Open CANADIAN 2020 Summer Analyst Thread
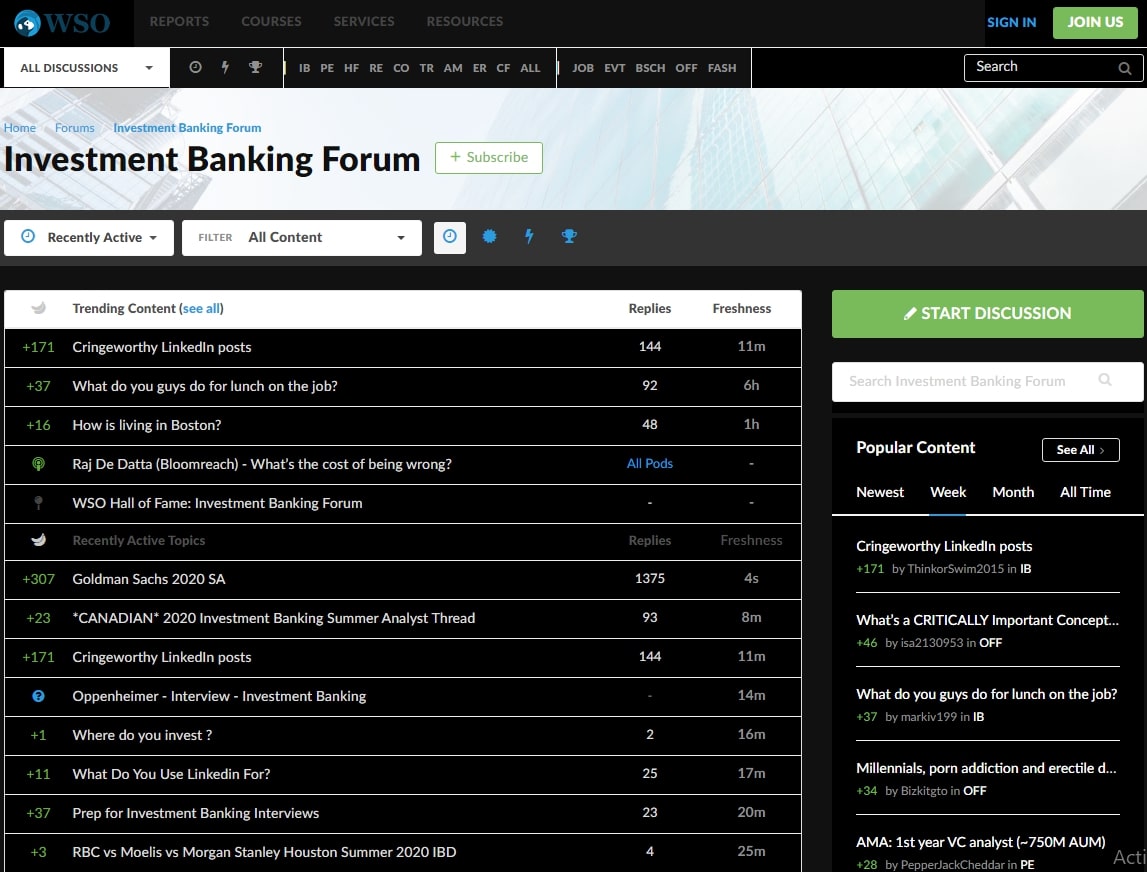Image resolution: width=1147 pixels, height=872 pixels. click(274, 618)
